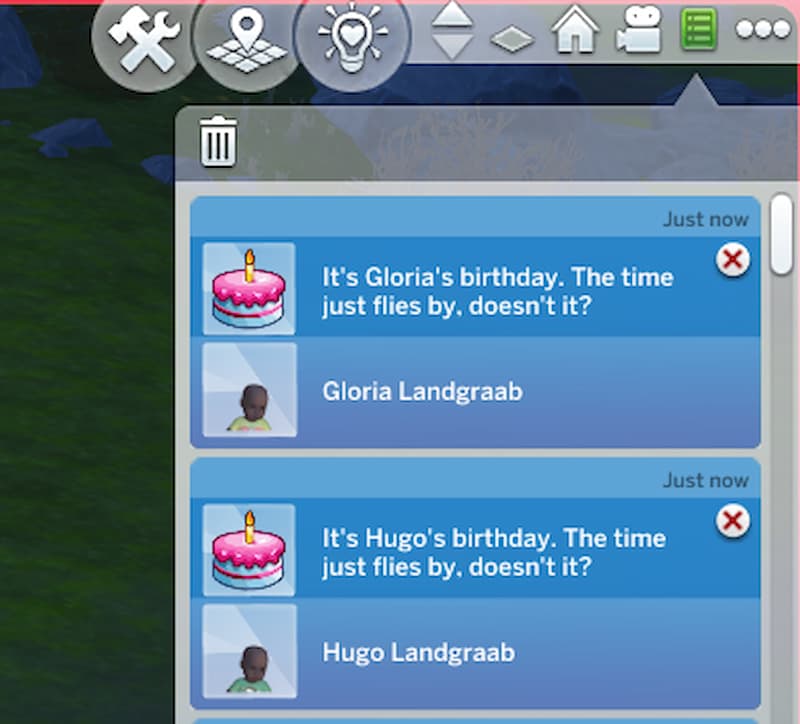Click the home lot house icon
800x724 pixels.
click(576, 29)
